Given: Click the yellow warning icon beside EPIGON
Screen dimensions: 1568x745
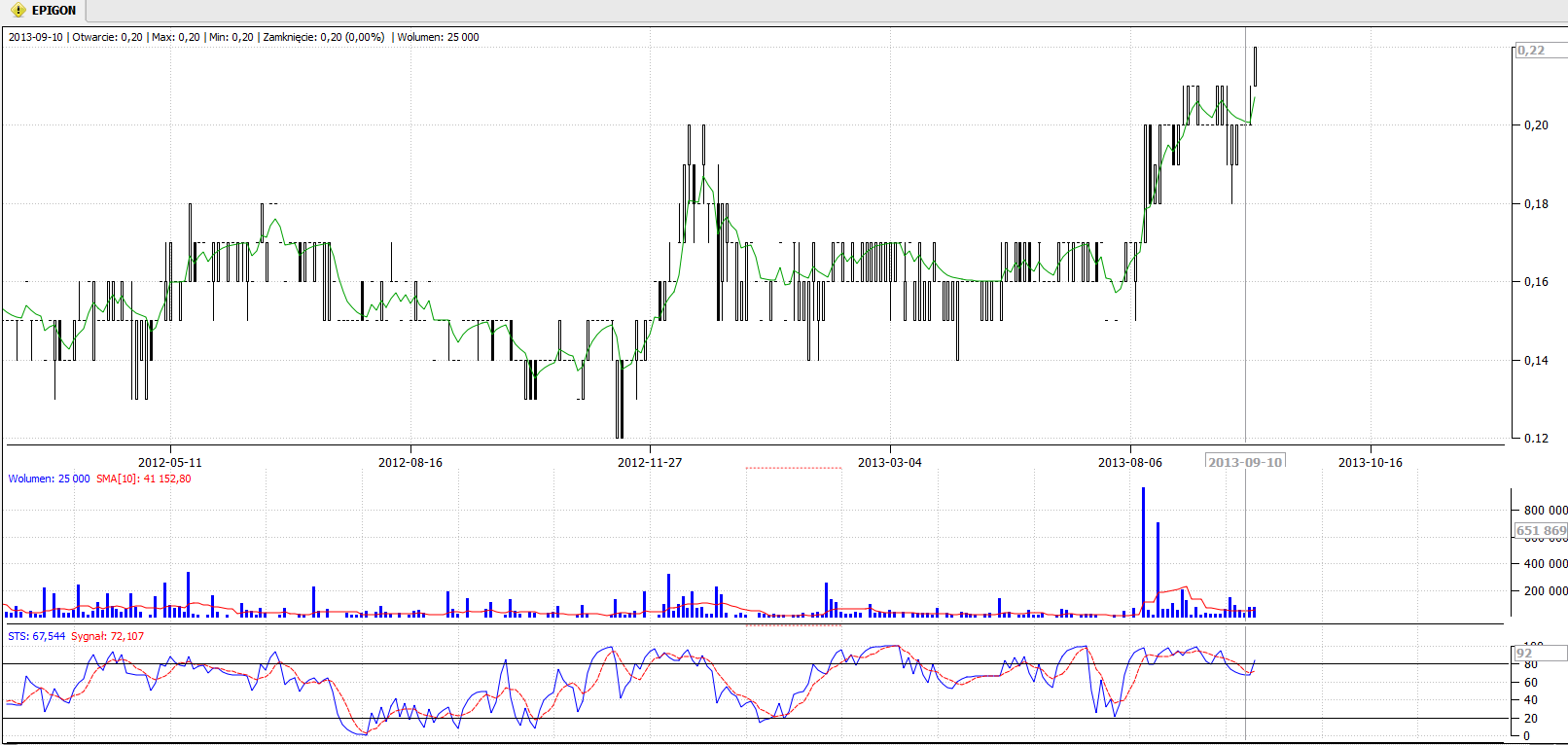Looking at the screenshot, I should pyautogui.click(x=18, y=11).
